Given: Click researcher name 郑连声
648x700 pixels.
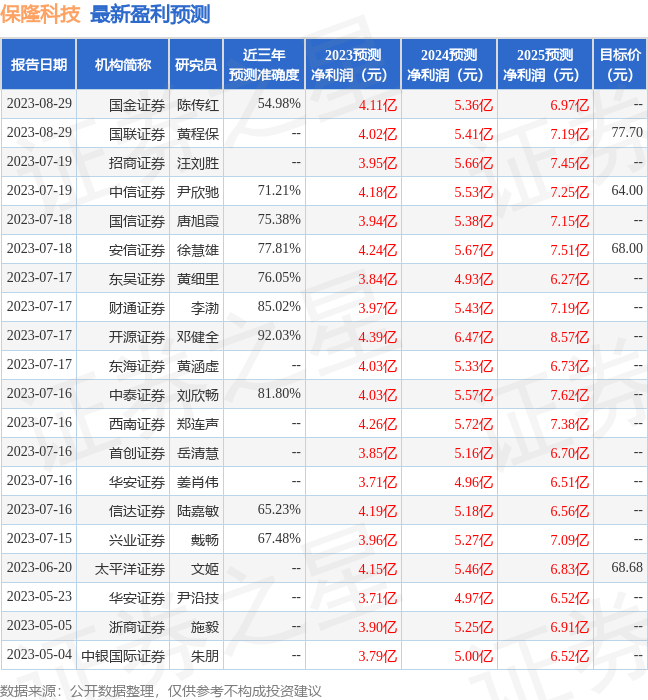Looking at the screenshot, I should pos(198,425).
